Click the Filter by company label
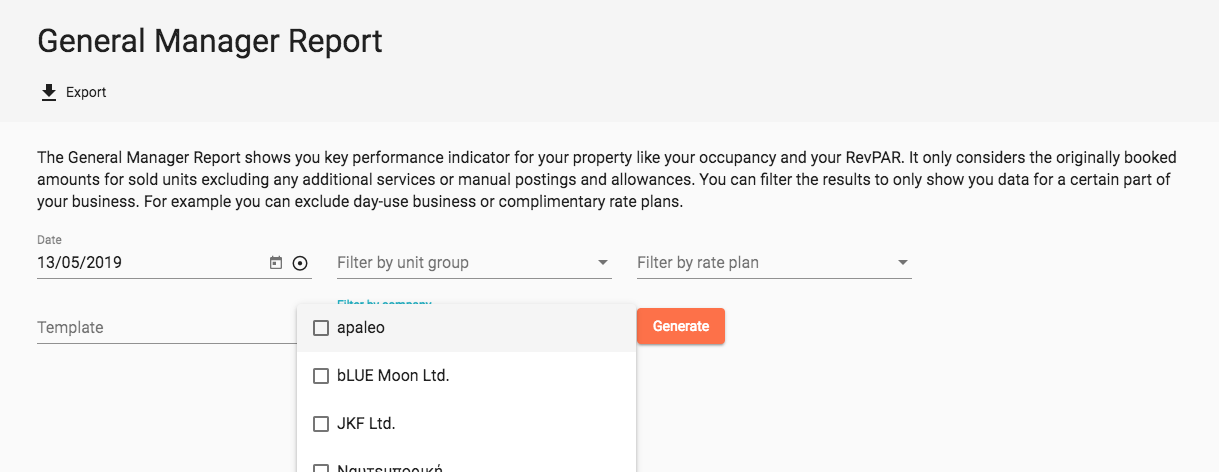 pyautogui.click(x=384, y=301)
